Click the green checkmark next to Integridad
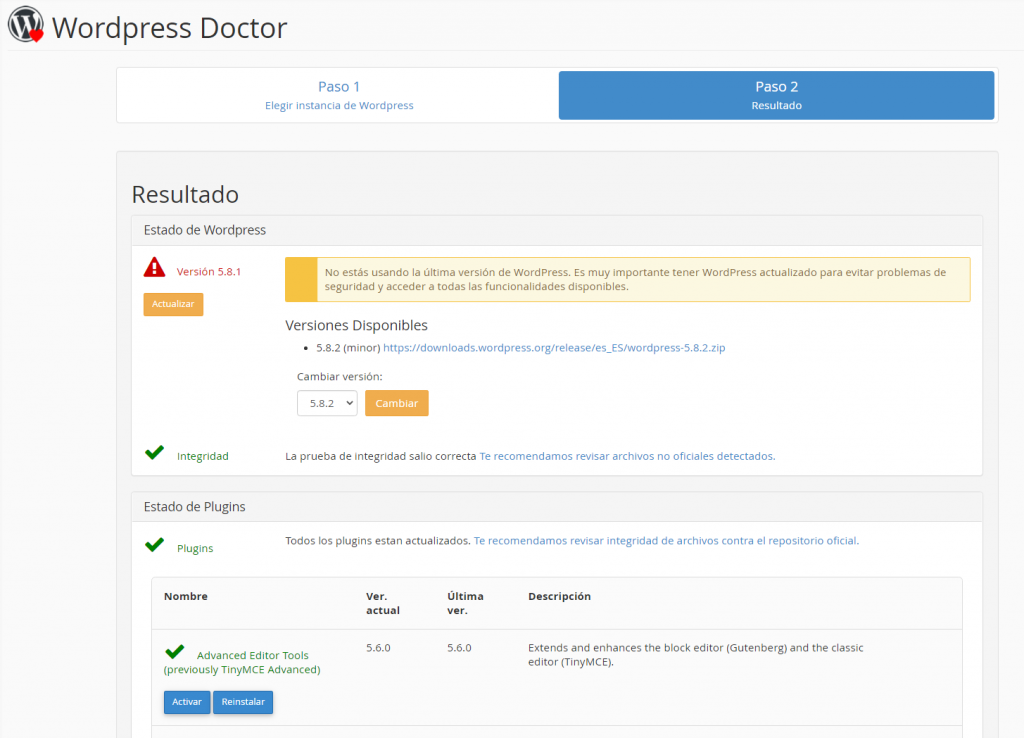Screen dimensions: 1024x738 pos(155,453)
